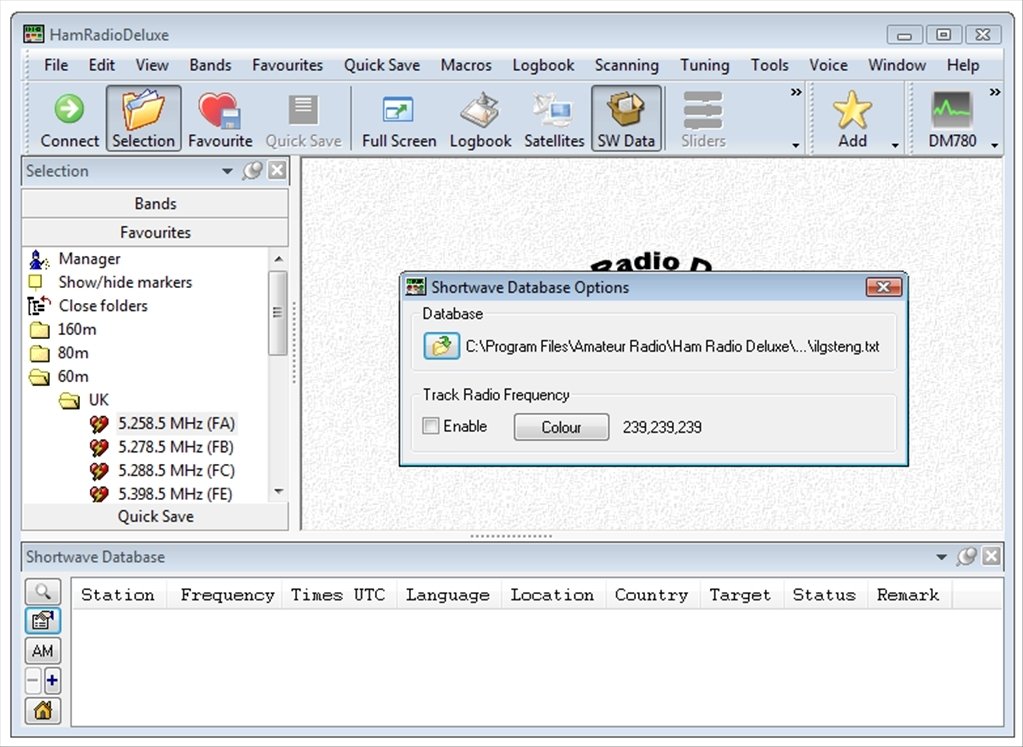Open Shortwave Database options icon
1023x747 pixels.
(x=43, y=620)
